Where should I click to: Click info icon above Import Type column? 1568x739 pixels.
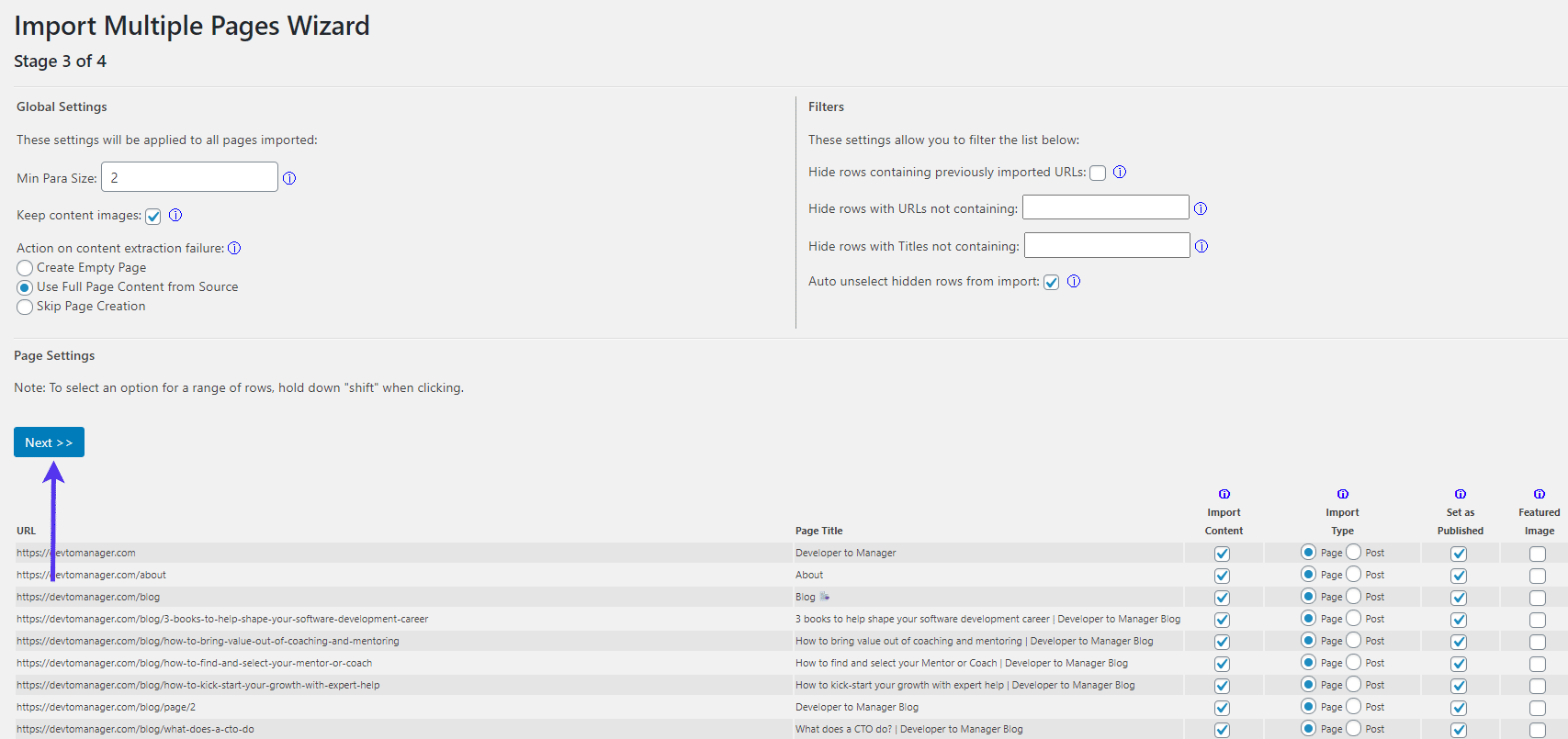[x=1342, y=494]
